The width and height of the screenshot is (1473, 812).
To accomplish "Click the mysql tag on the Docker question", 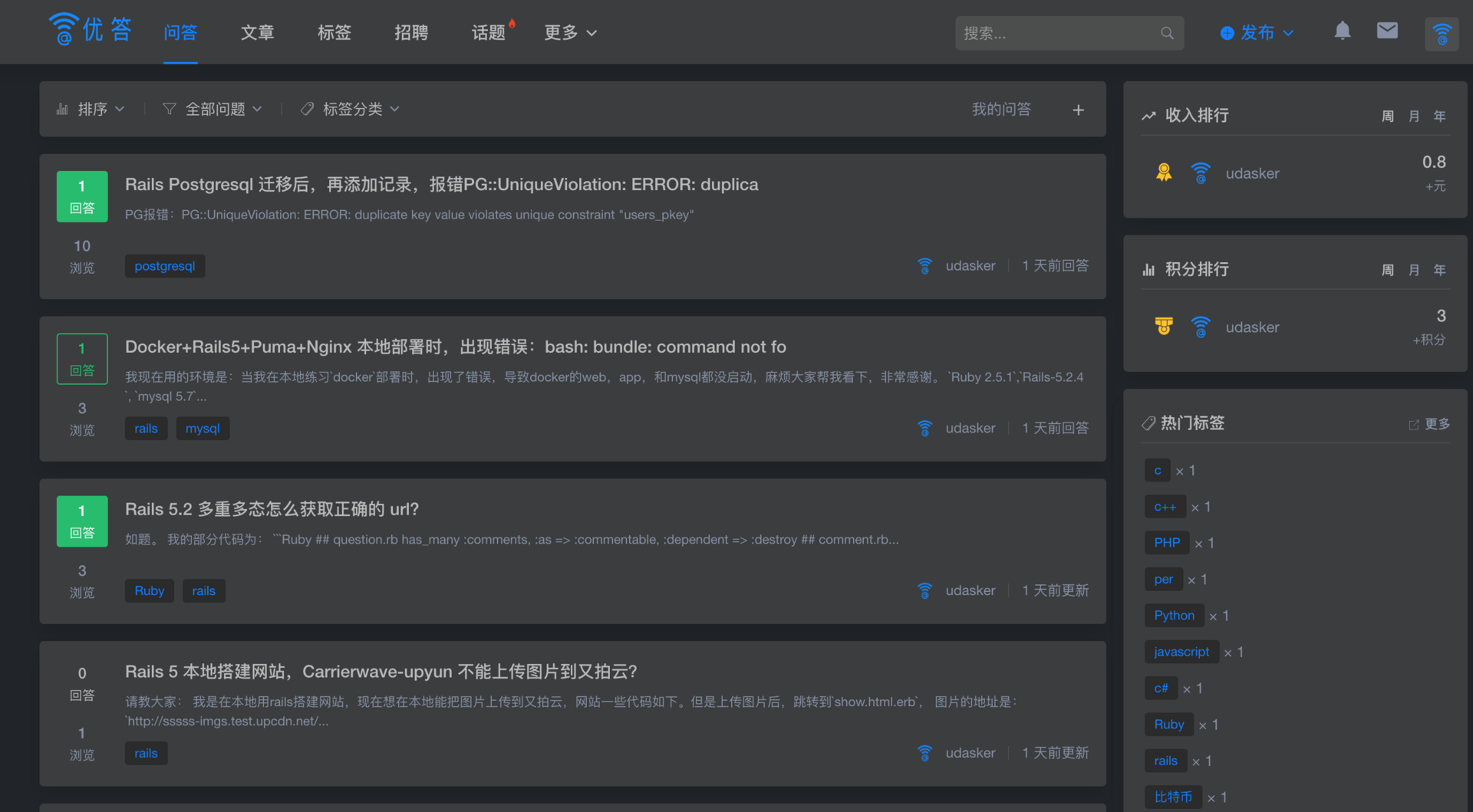I will coord(203,429).
